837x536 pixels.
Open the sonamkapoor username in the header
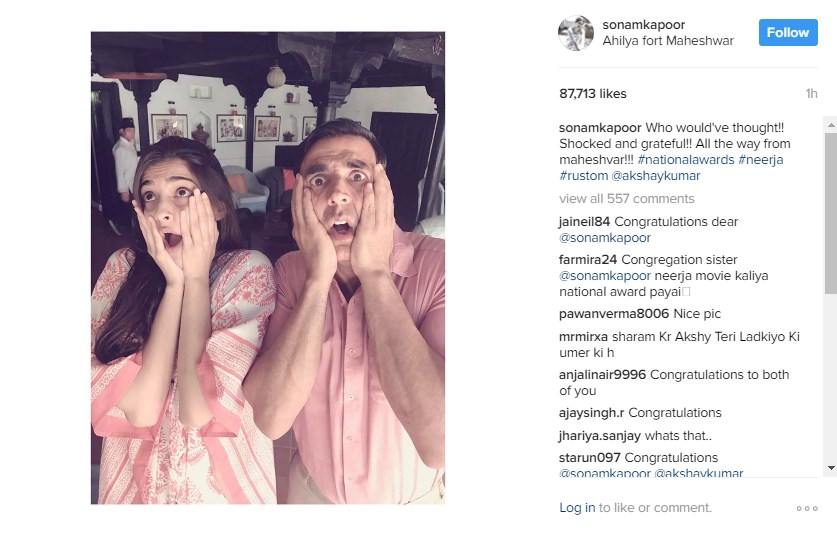[x=643, y=25]
